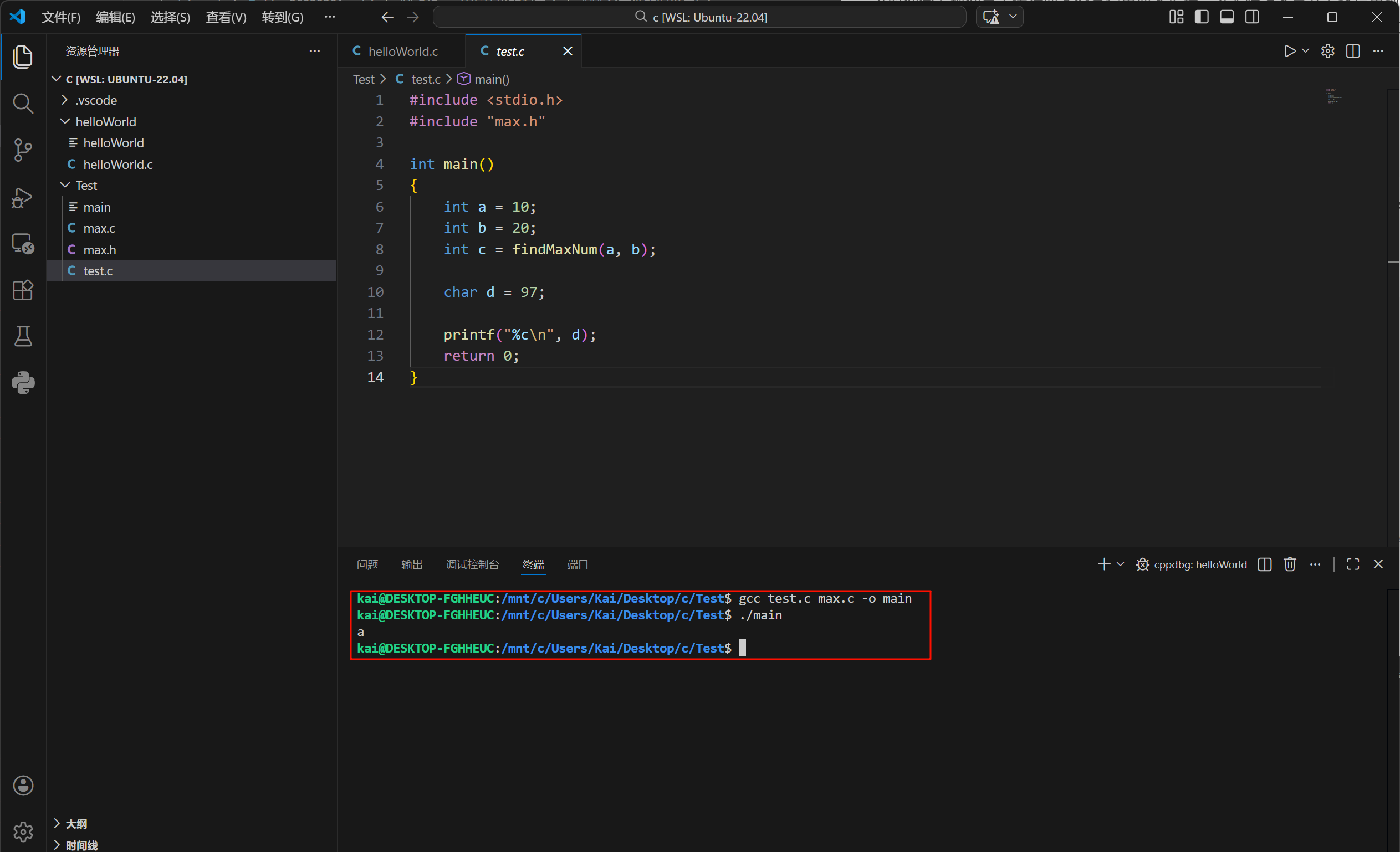Open max.h in the explorer
1400x852 pixels.
(99, 250)
